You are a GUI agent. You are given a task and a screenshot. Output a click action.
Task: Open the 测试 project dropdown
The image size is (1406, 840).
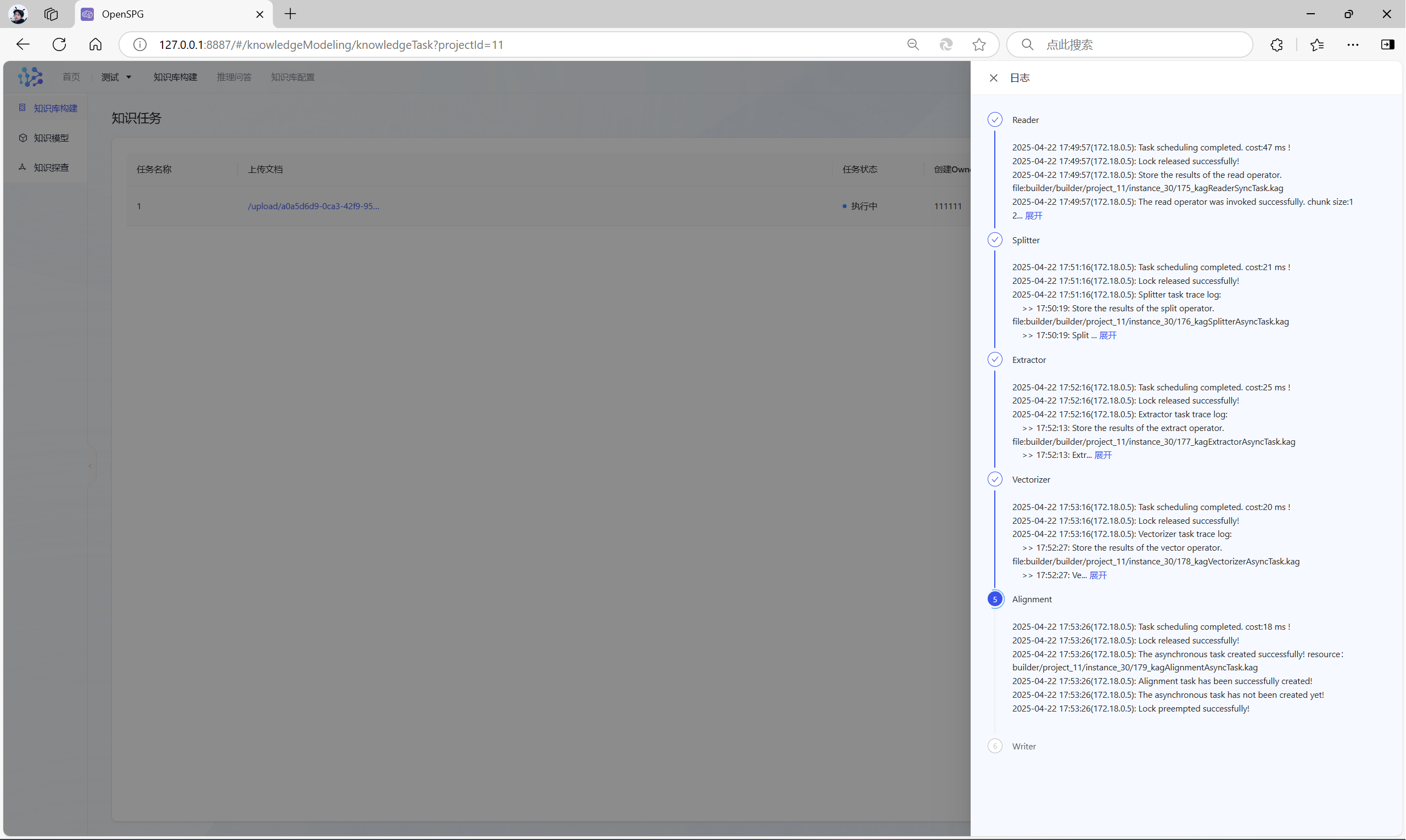[x=116, y=77]
